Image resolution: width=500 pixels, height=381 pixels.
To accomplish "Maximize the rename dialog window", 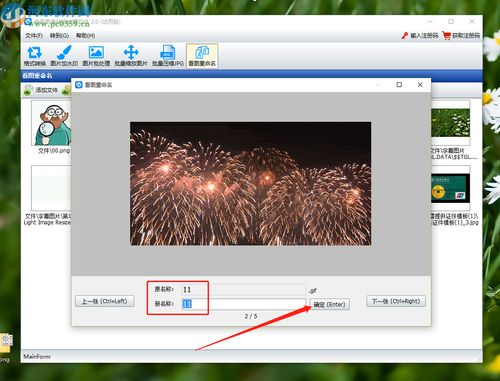I will point(399,85).
